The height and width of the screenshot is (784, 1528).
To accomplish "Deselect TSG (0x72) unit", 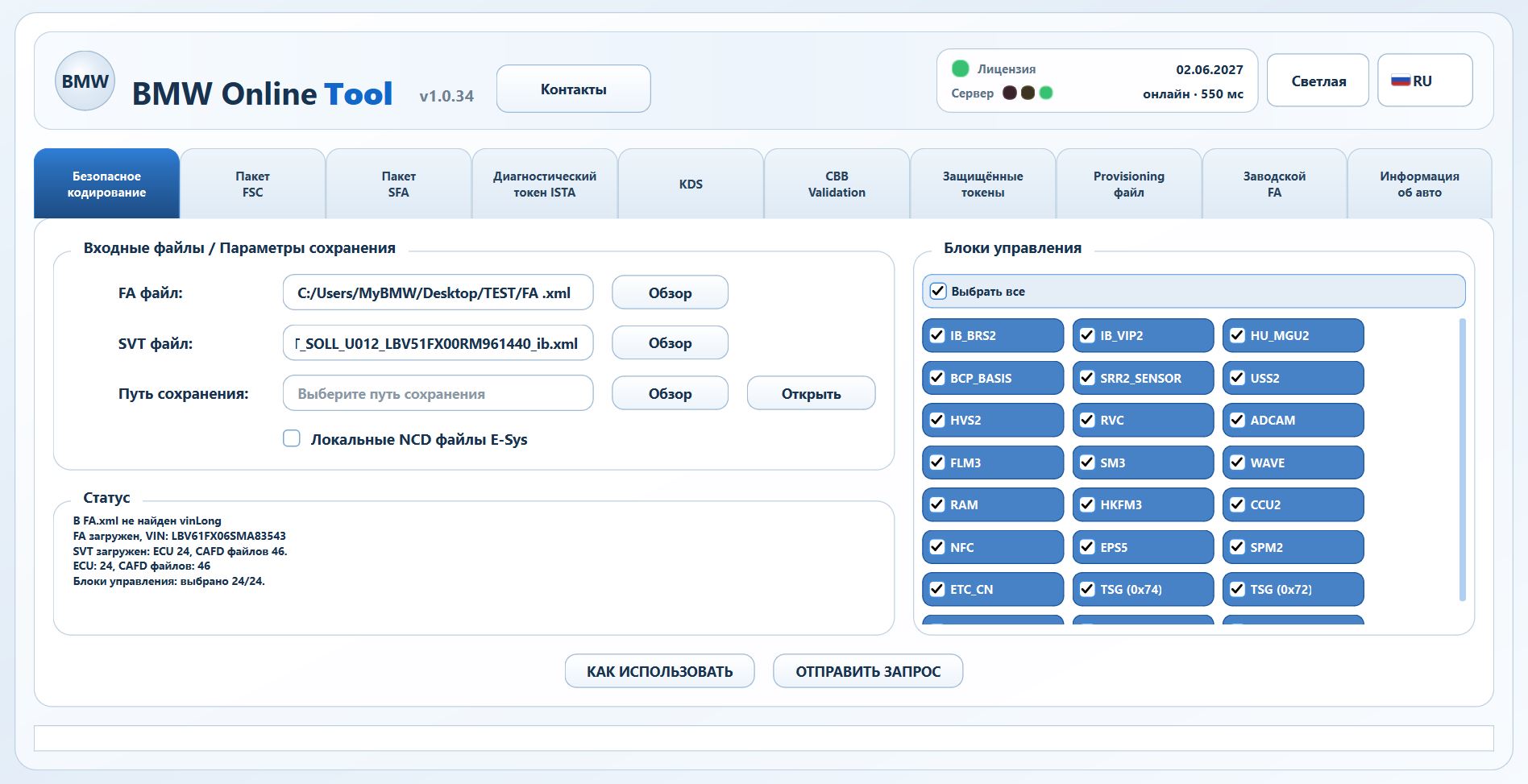I will pyautogui.click(x=1237, y=589).
